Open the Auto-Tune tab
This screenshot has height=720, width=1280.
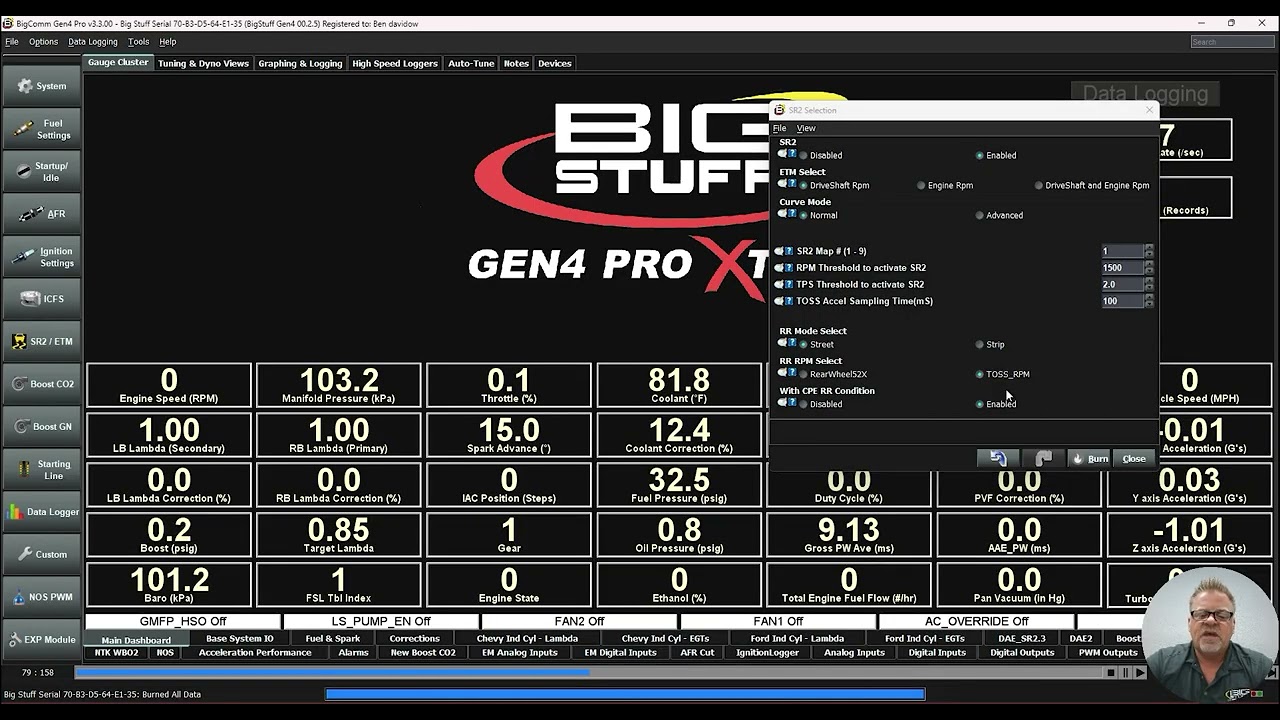[x=471, y=63]
